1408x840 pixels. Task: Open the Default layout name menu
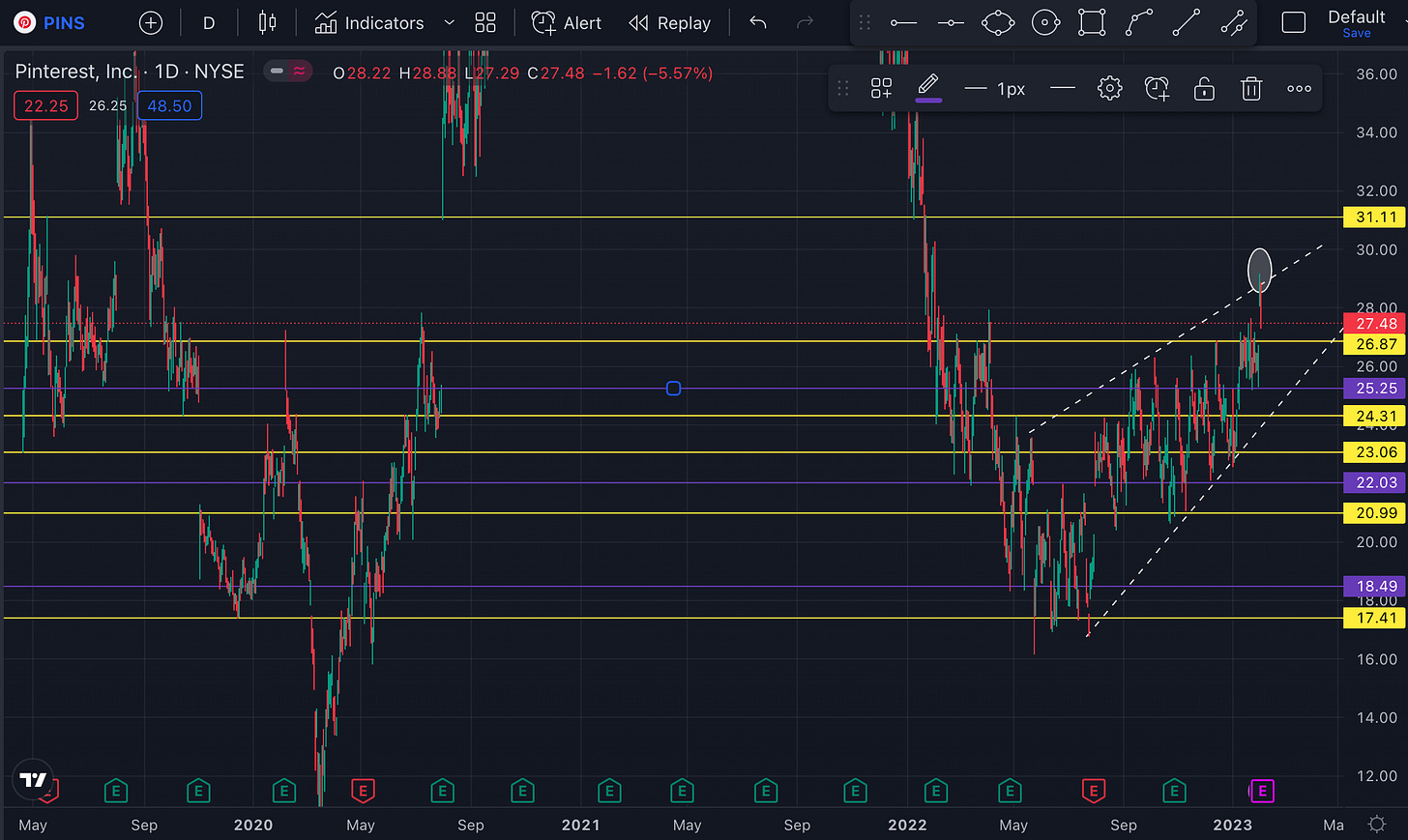(x=1357, y=16)
